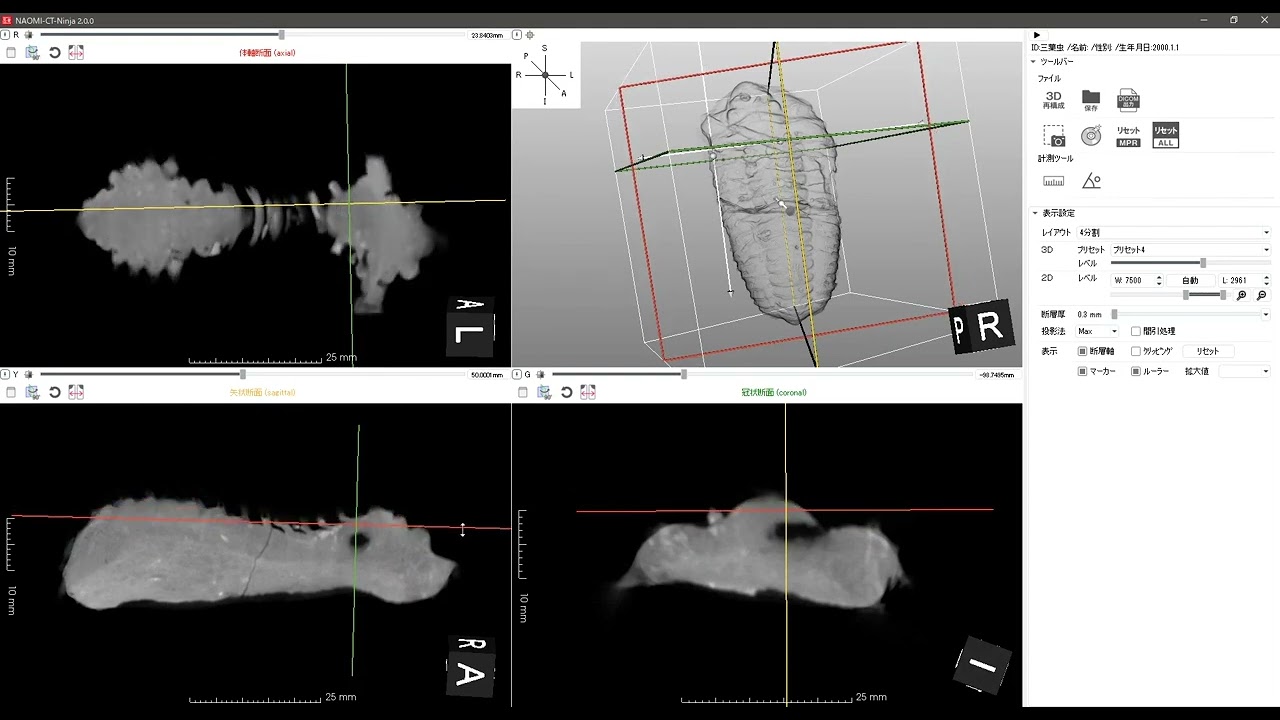1280x720 pixels.
Task: Click the 3D レベル slider handle
Action: click(1203, 263)
